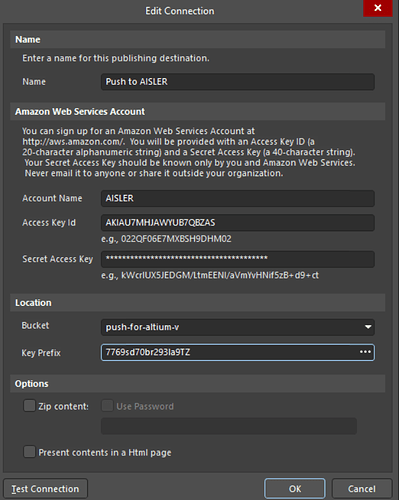Click example key text starting with kWcrlUX5JEDGM

pyautogui.click(x=220, y=275)
